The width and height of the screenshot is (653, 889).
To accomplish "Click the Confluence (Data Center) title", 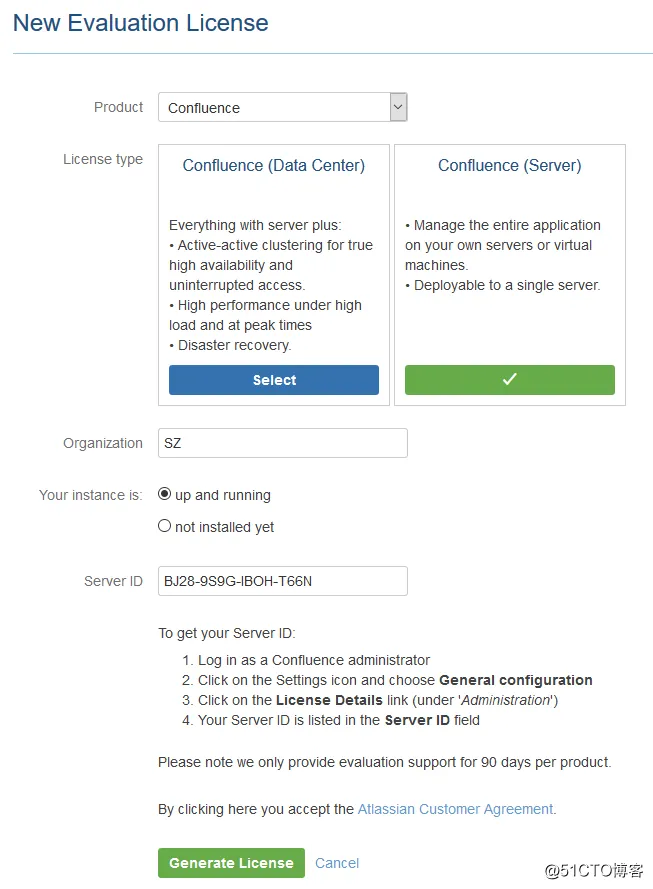I will [x=274, y=166].
